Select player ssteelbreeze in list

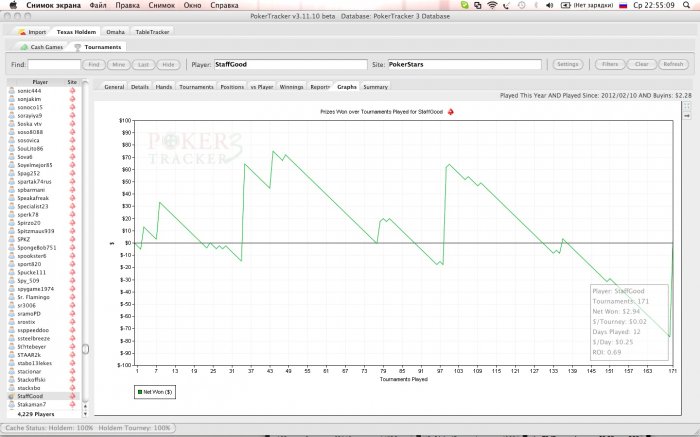pyautogui.click(x=33, y=338)
